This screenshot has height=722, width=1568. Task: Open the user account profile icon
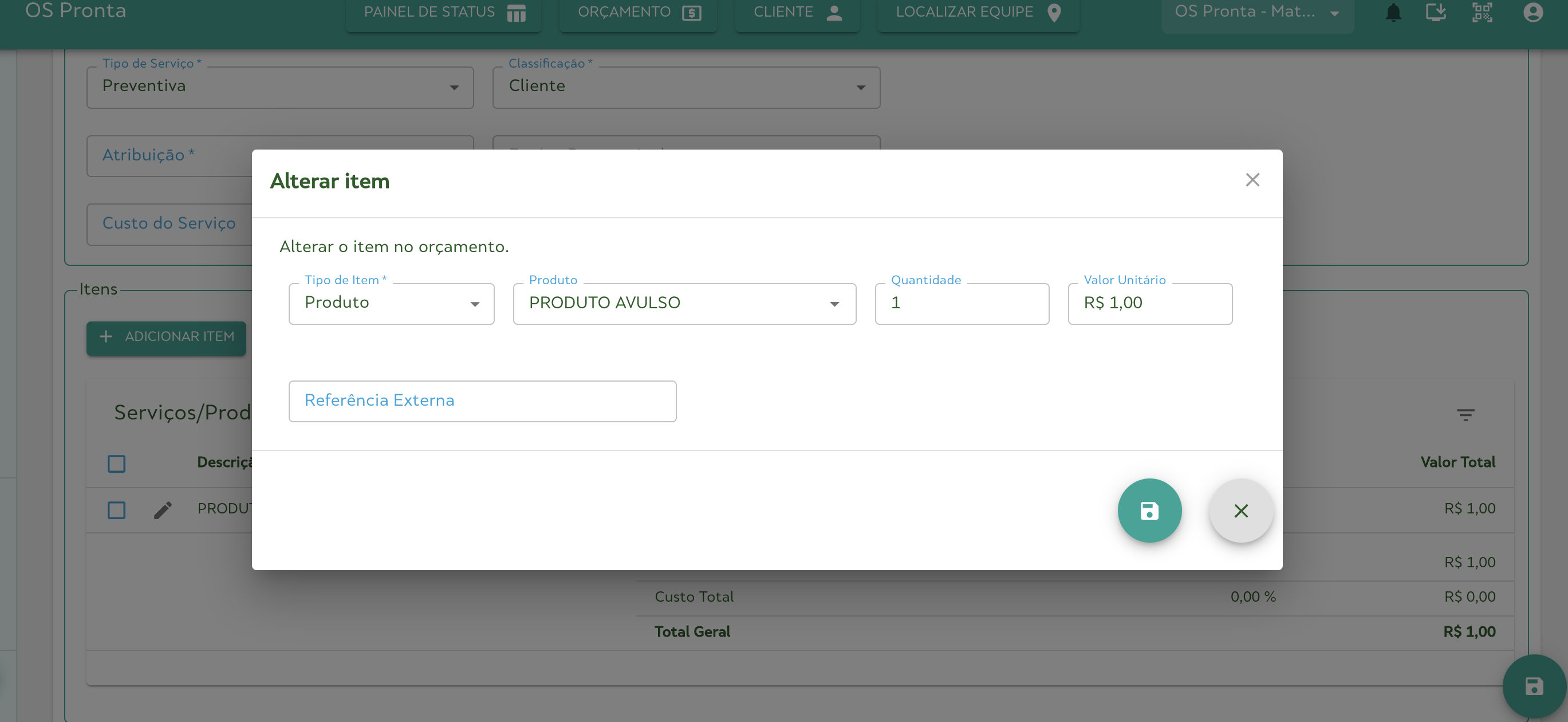click(1532, 13)
